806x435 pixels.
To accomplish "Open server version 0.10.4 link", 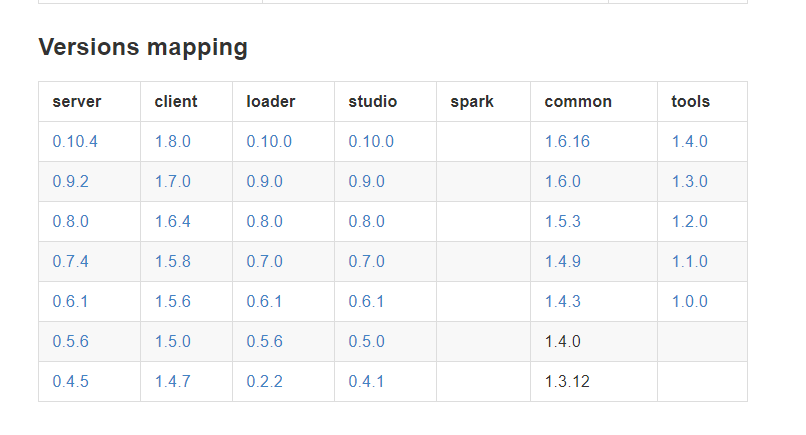I will 75,141.
